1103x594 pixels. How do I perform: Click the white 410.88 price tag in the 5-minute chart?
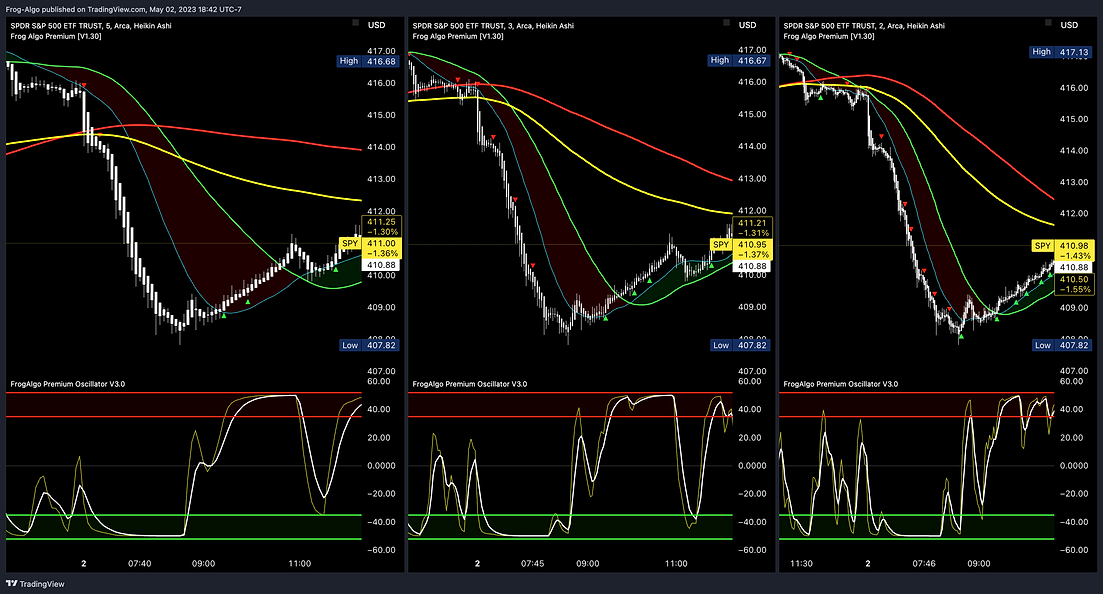(x=381, y=265)
